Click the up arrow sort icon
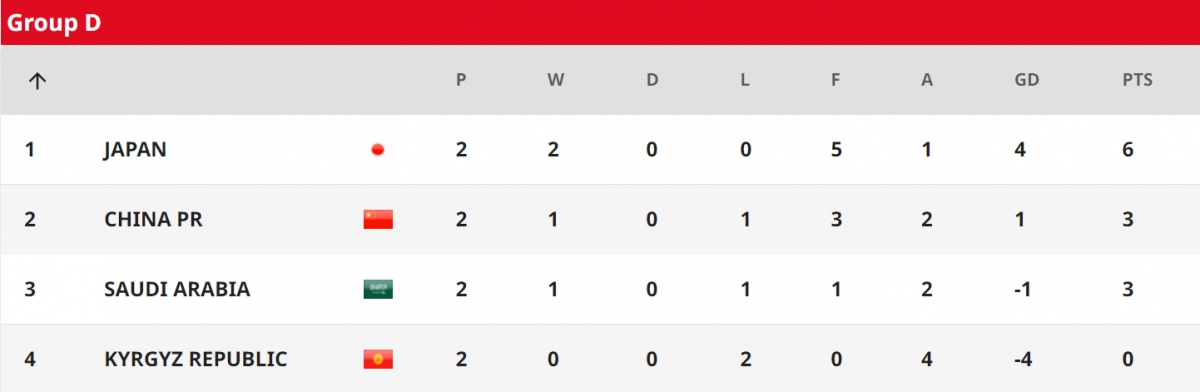Screen dimensions: 1200x392 [x=37, y=81]
